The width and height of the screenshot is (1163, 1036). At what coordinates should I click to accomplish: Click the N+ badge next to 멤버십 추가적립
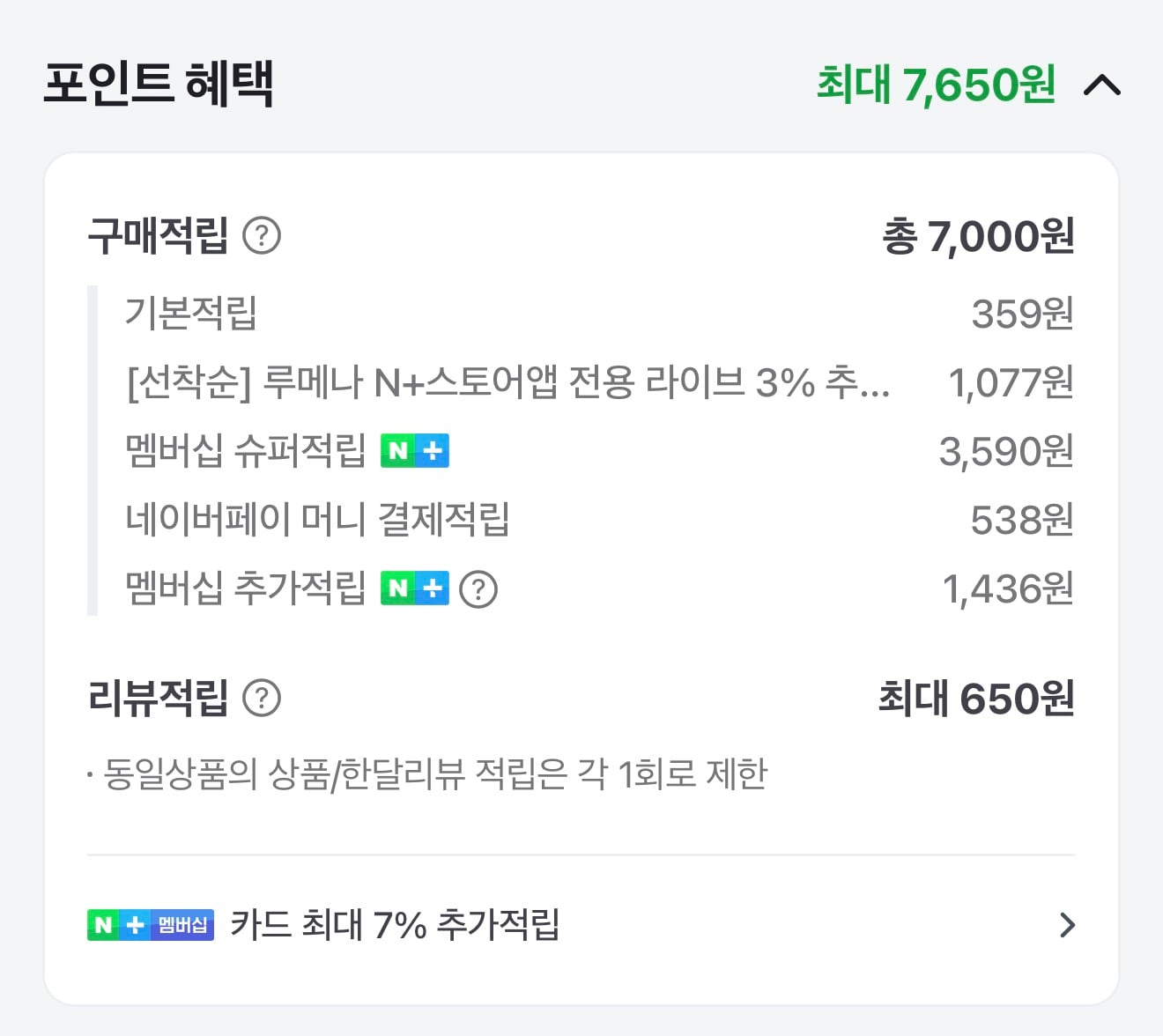pos(415,588)
